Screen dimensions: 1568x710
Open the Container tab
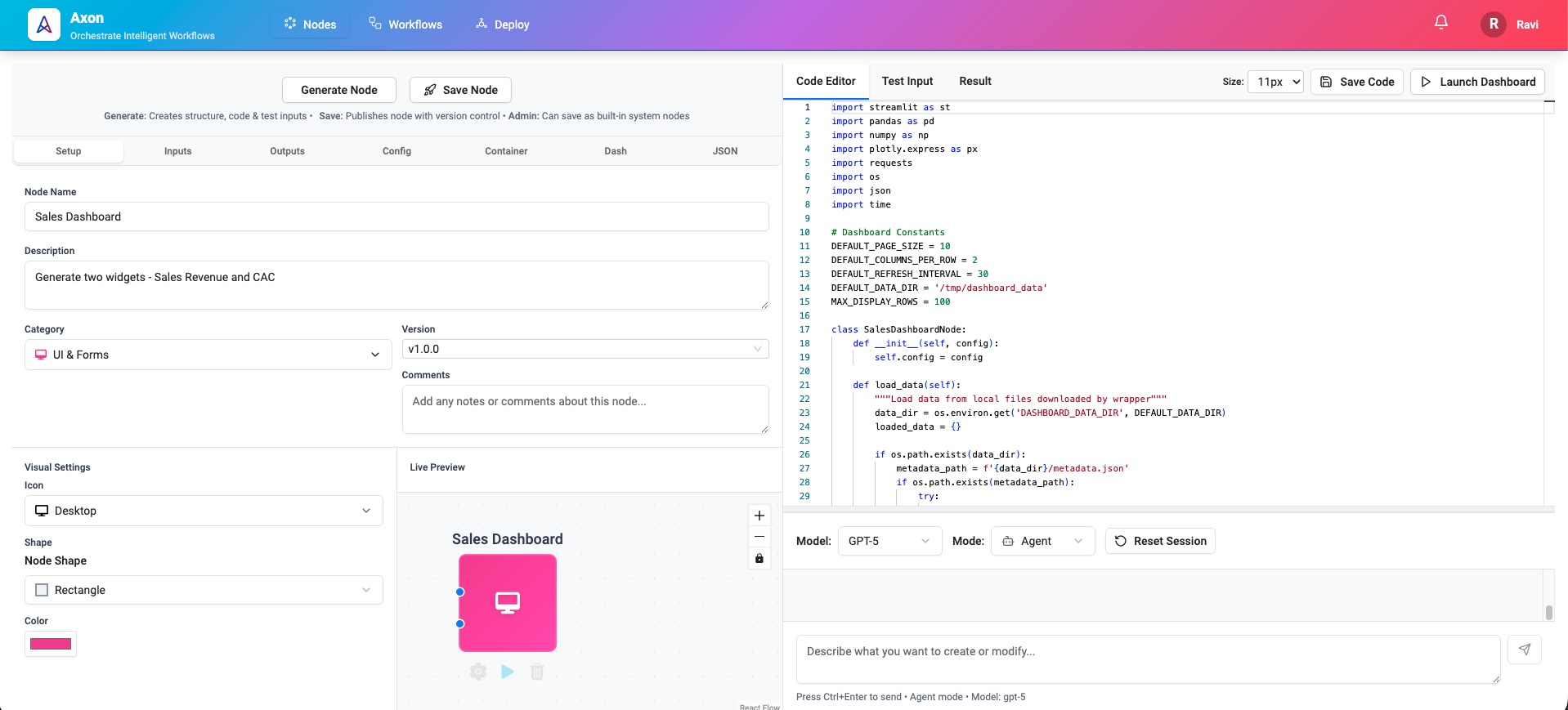pyautogui.click(x=506, y=151)
